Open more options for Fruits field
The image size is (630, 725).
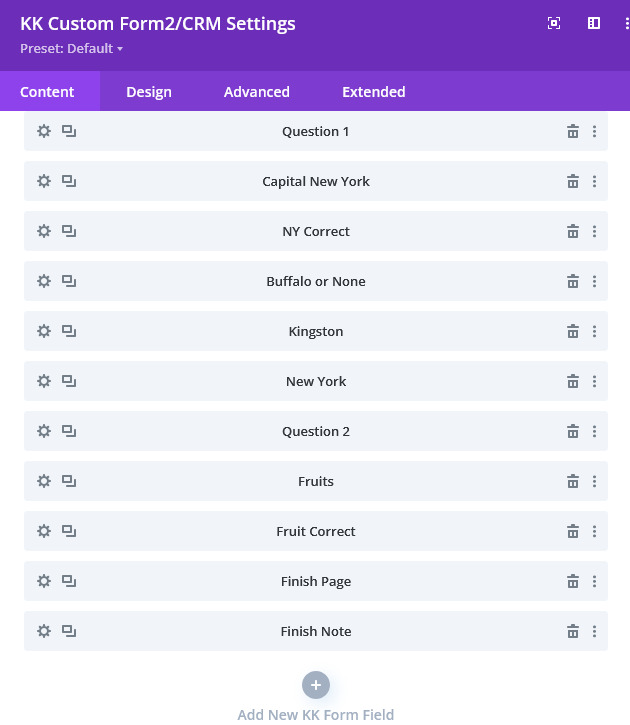coord(594,481)
